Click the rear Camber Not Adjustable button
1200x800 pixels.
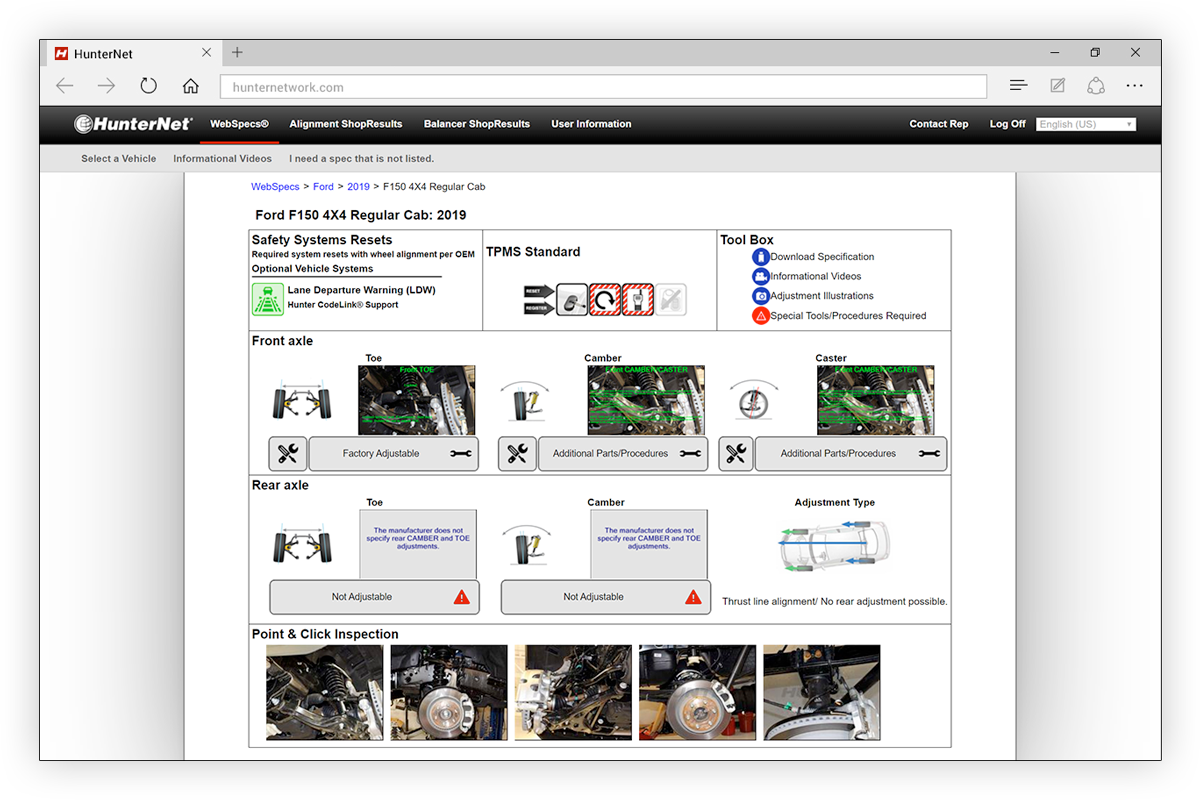[606, 597]
